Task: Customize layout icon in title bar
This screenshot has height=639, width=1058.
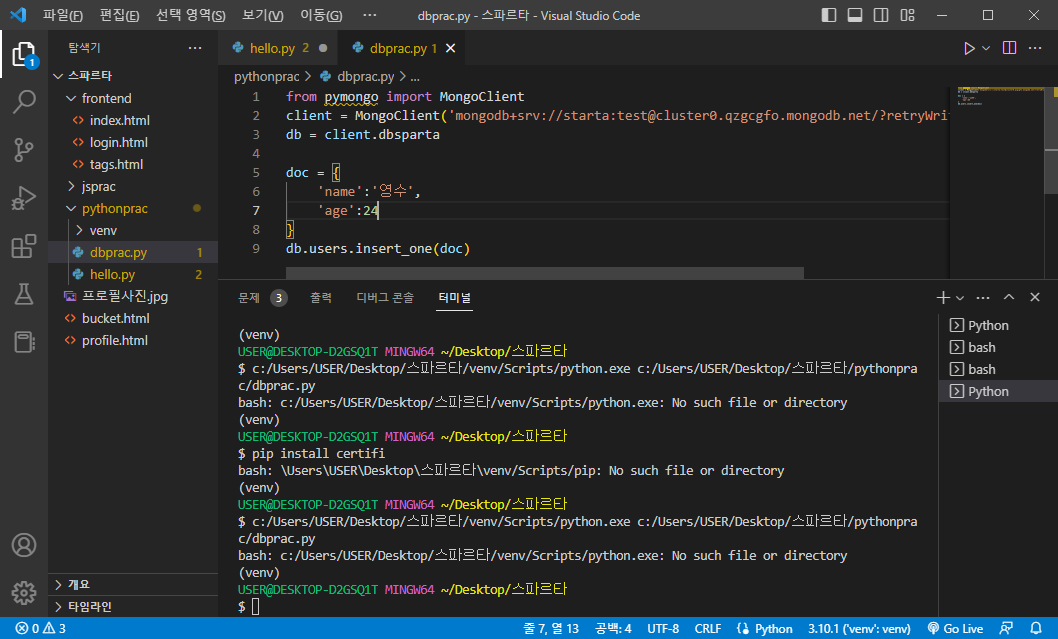Action: (908, 15)
